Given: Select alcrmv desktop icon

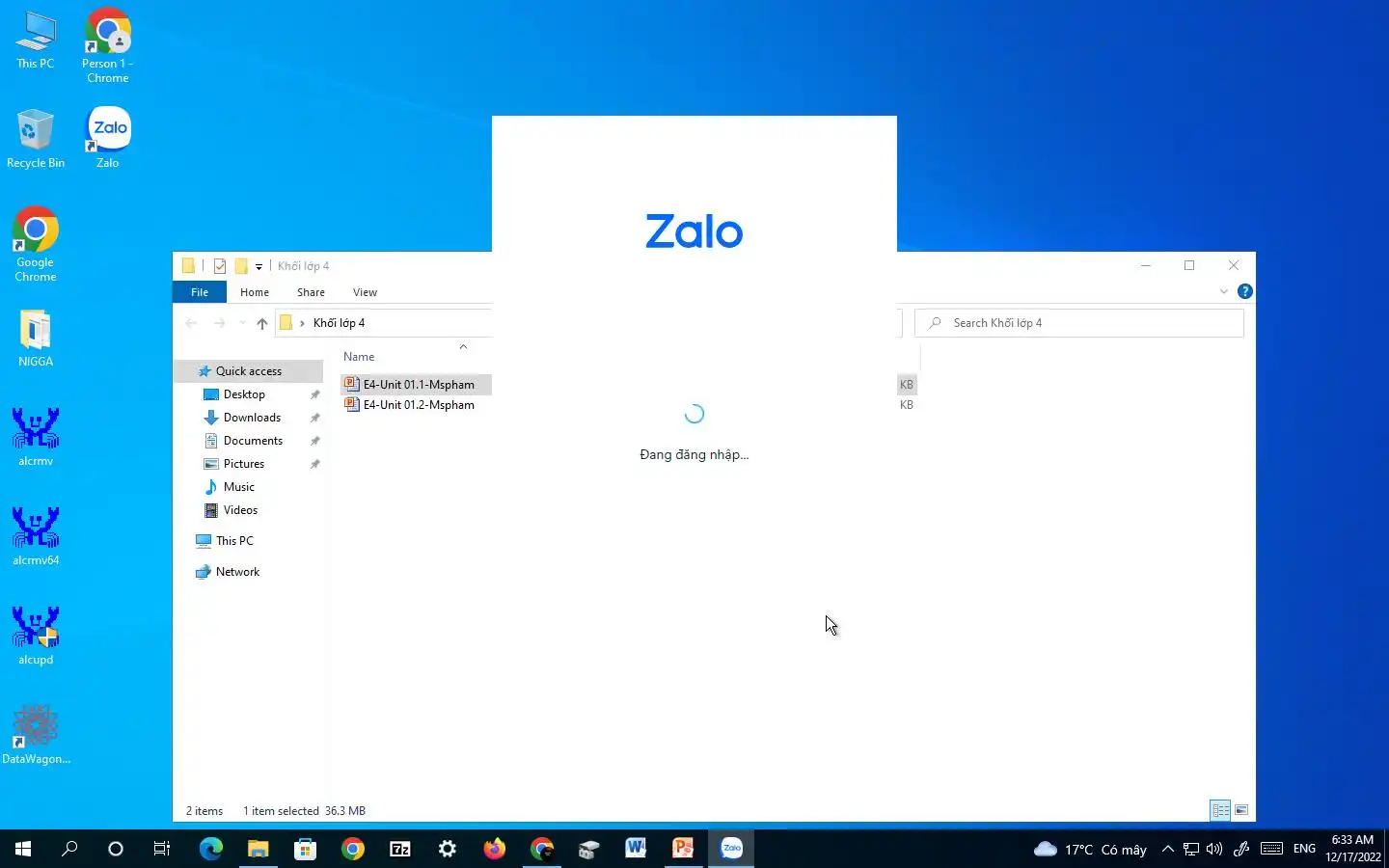Looking at the screenshot, I should tap(36, 437).
